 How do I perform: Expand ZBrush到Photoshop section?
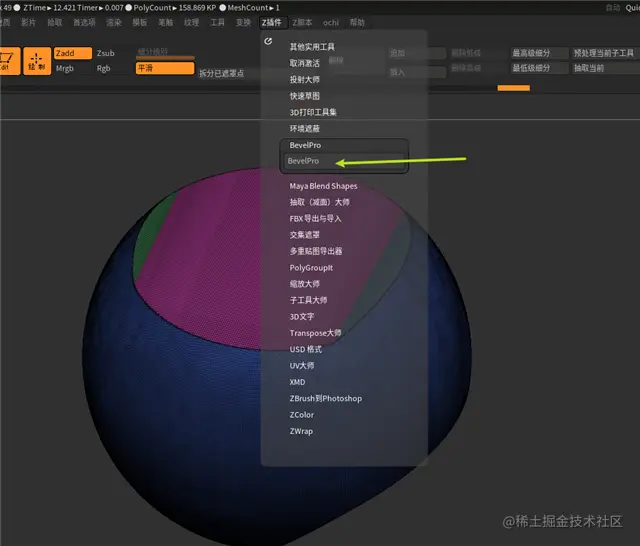325,398
